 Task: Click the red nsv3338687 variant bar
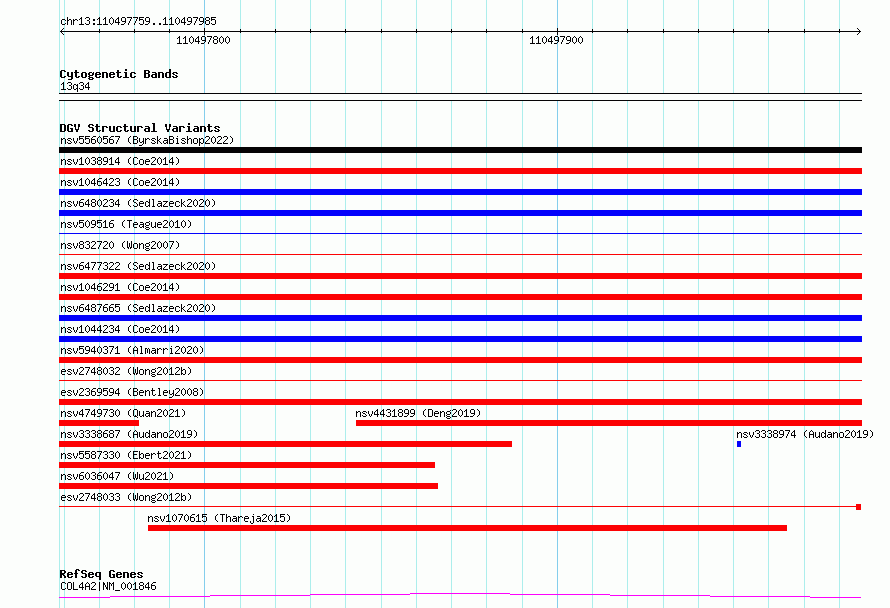286,444
